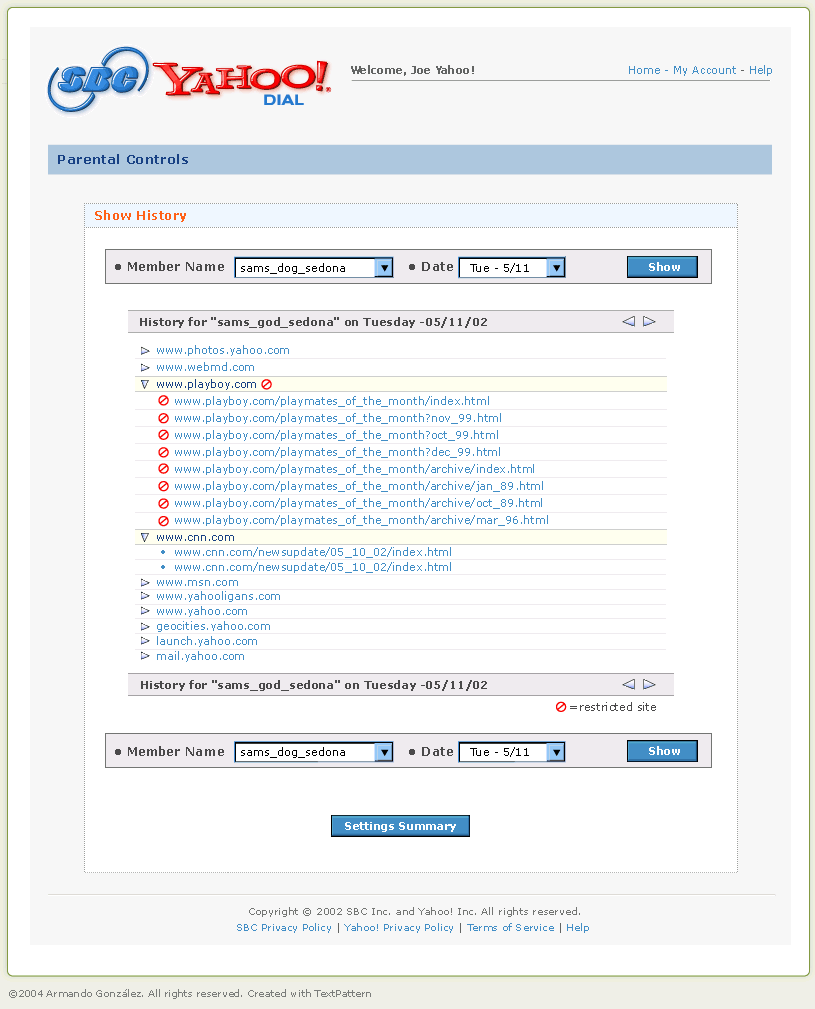Click the forward arrow on the bottom history header
This screenshot has height=1009, width=815.
coord(649,684)
